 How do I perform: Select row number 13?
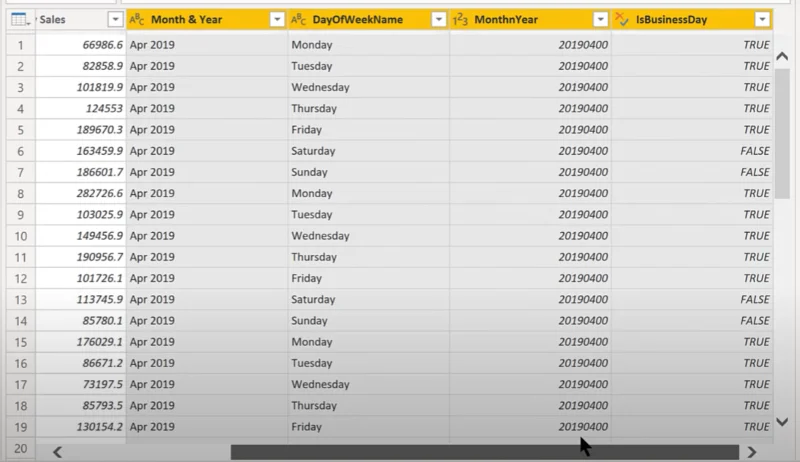[x=20, y=299]
